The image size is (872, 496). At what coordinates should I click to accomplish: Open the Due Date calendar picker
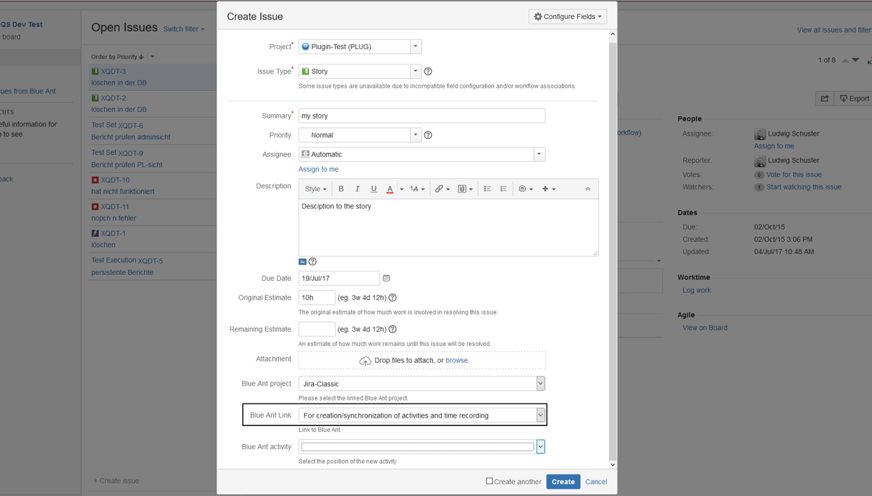point(387,279)
